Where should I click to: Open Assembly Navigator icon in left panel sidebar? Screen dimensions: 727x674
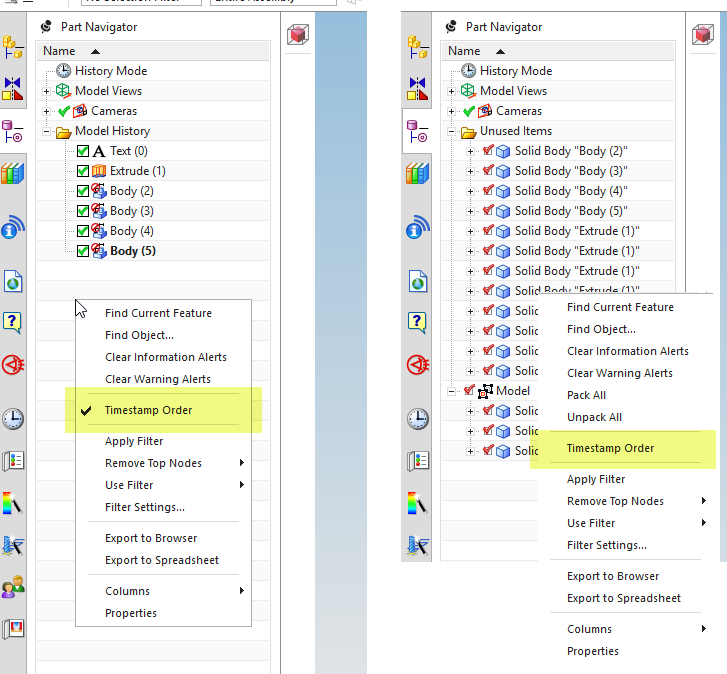point(13,47)
